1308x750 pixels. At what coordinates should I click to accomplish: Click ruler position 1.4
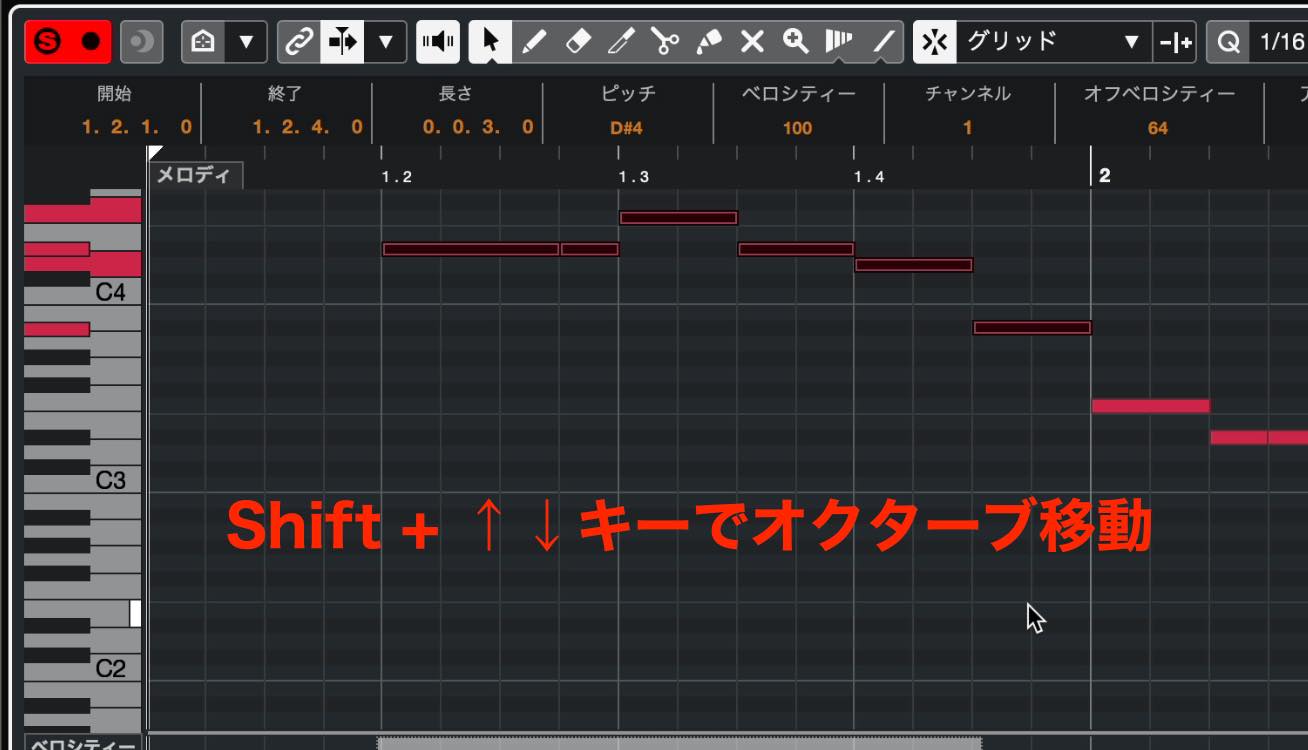(869, 177)
